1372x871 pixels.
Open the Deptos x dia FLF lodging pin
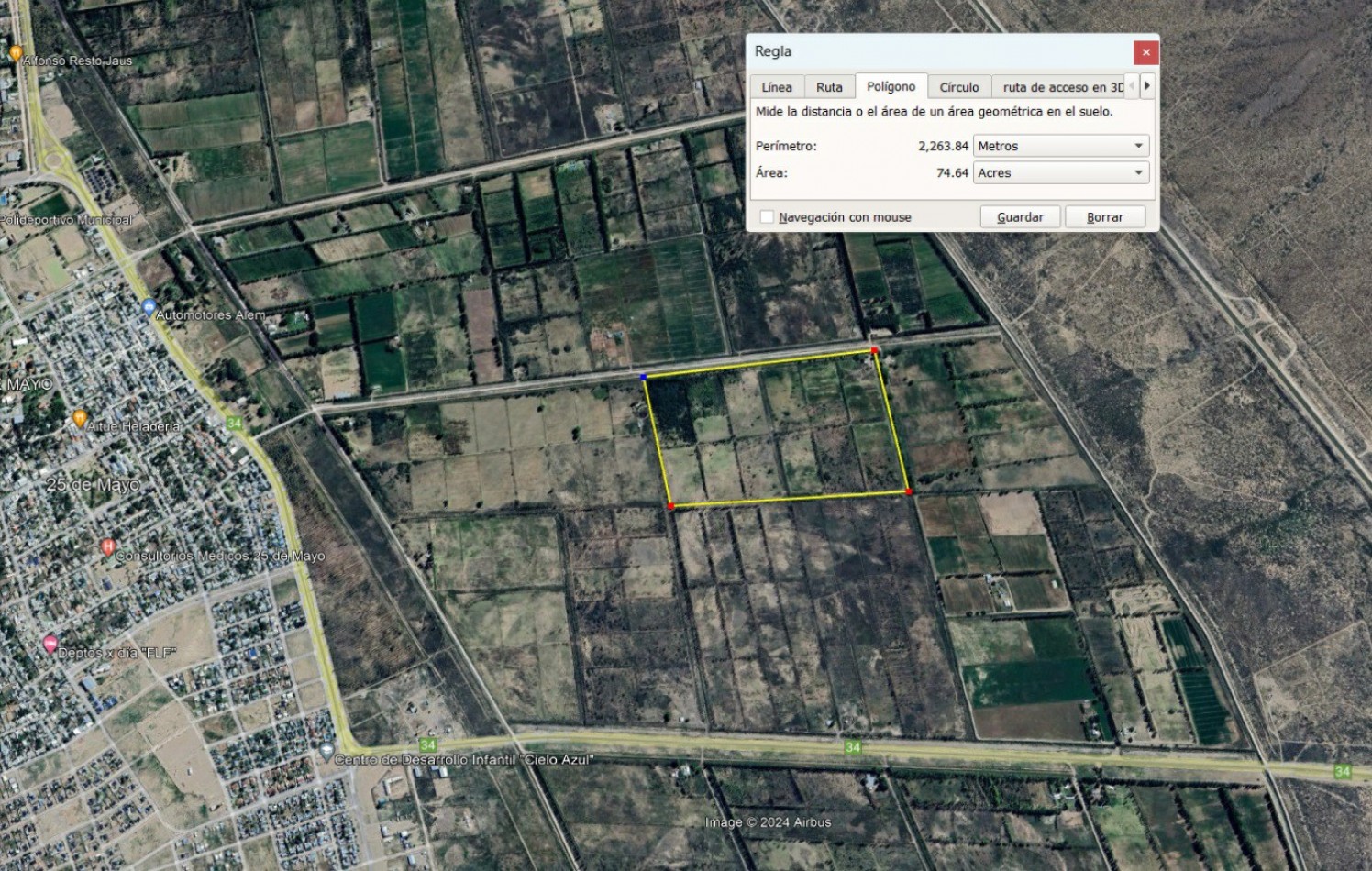tap(50, 645)
